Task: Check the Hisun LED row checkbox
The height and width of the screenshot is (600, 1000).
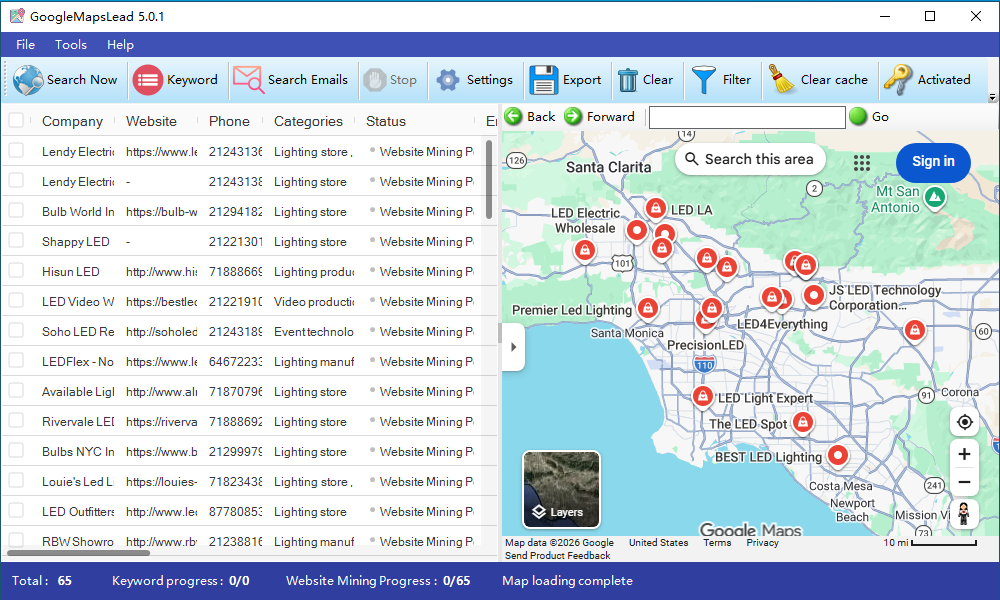Action: [16, 271]
